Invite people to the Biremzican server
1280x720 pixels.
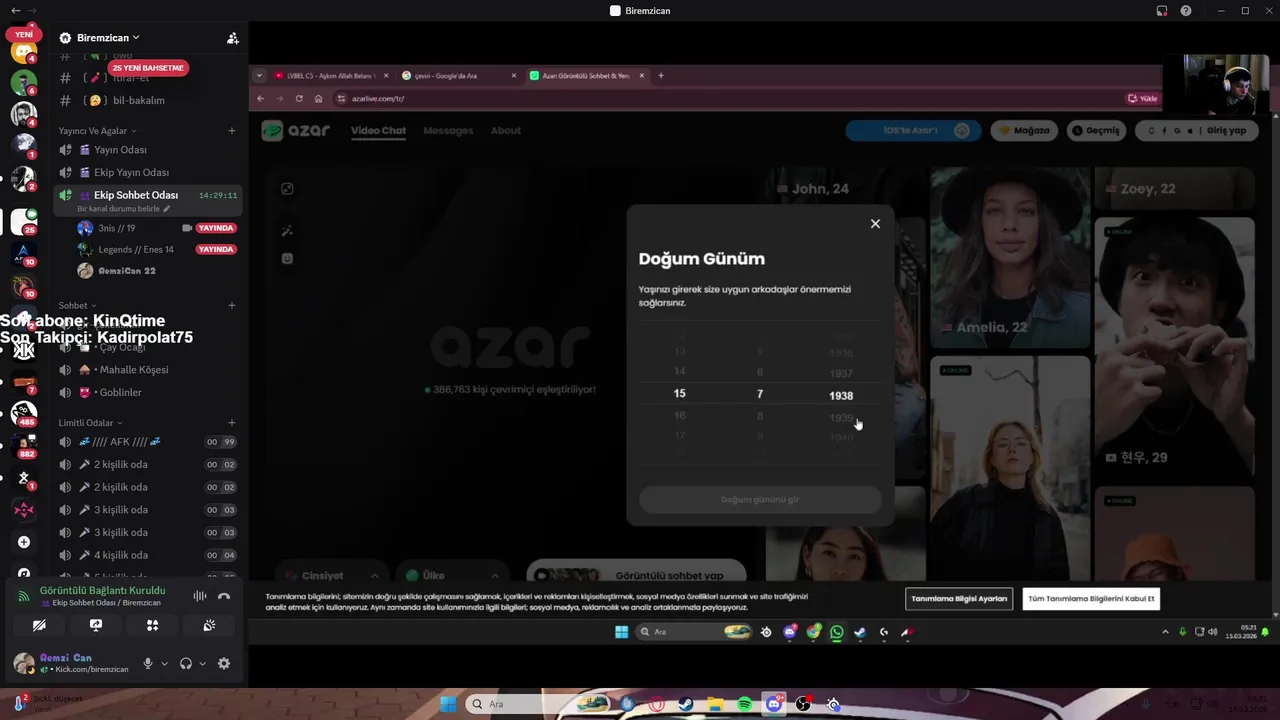[x=233, y=38]
